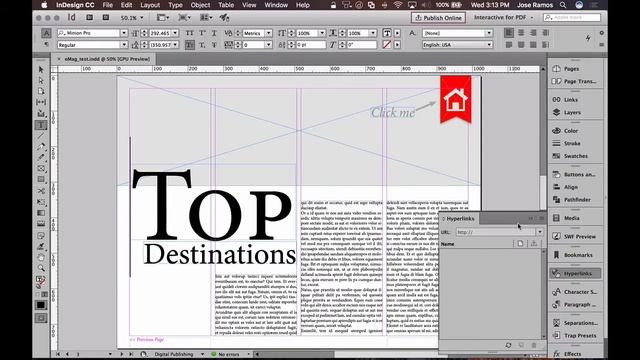Switch to Character Formatting Controls
The width and height of the screenshot is (640, 360).
pos(46,33)
